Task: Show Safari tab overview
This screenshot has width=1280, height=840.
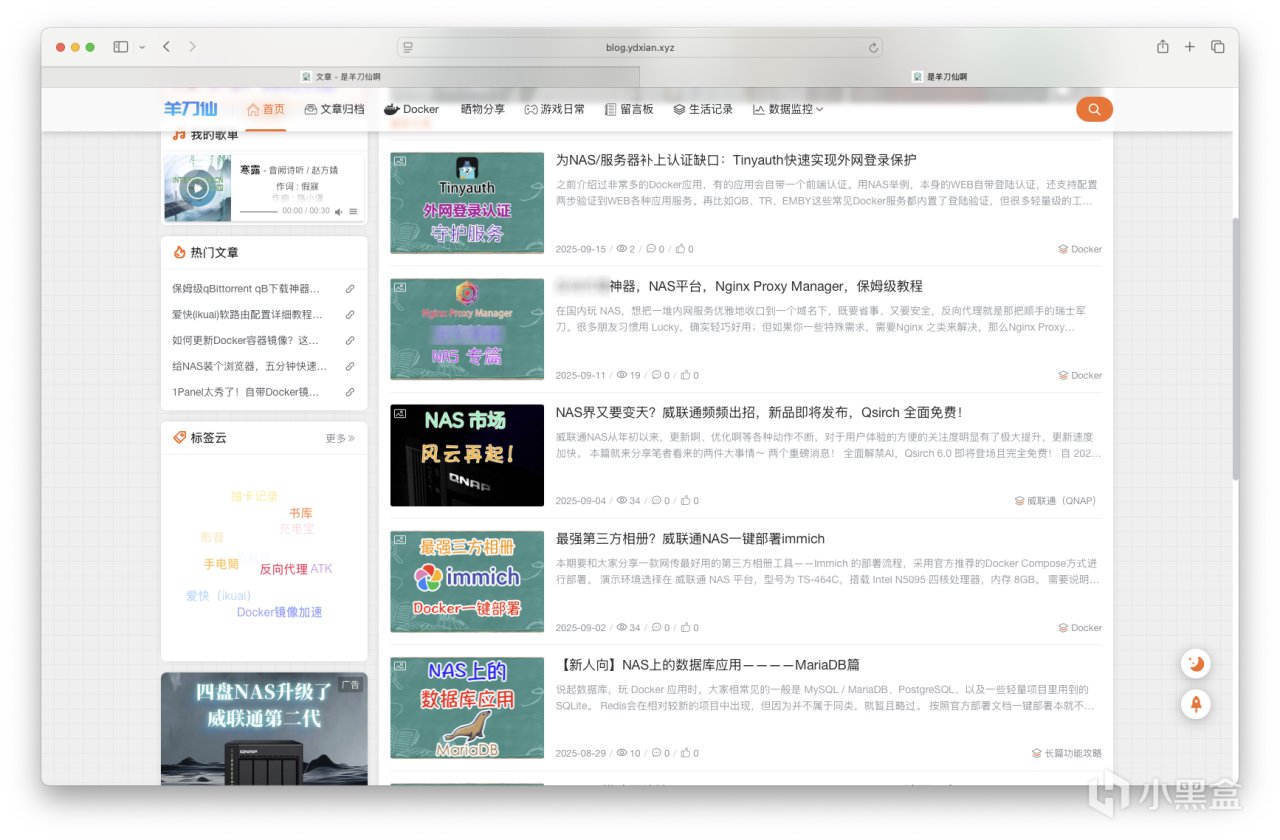Action: click(1218, 47)
